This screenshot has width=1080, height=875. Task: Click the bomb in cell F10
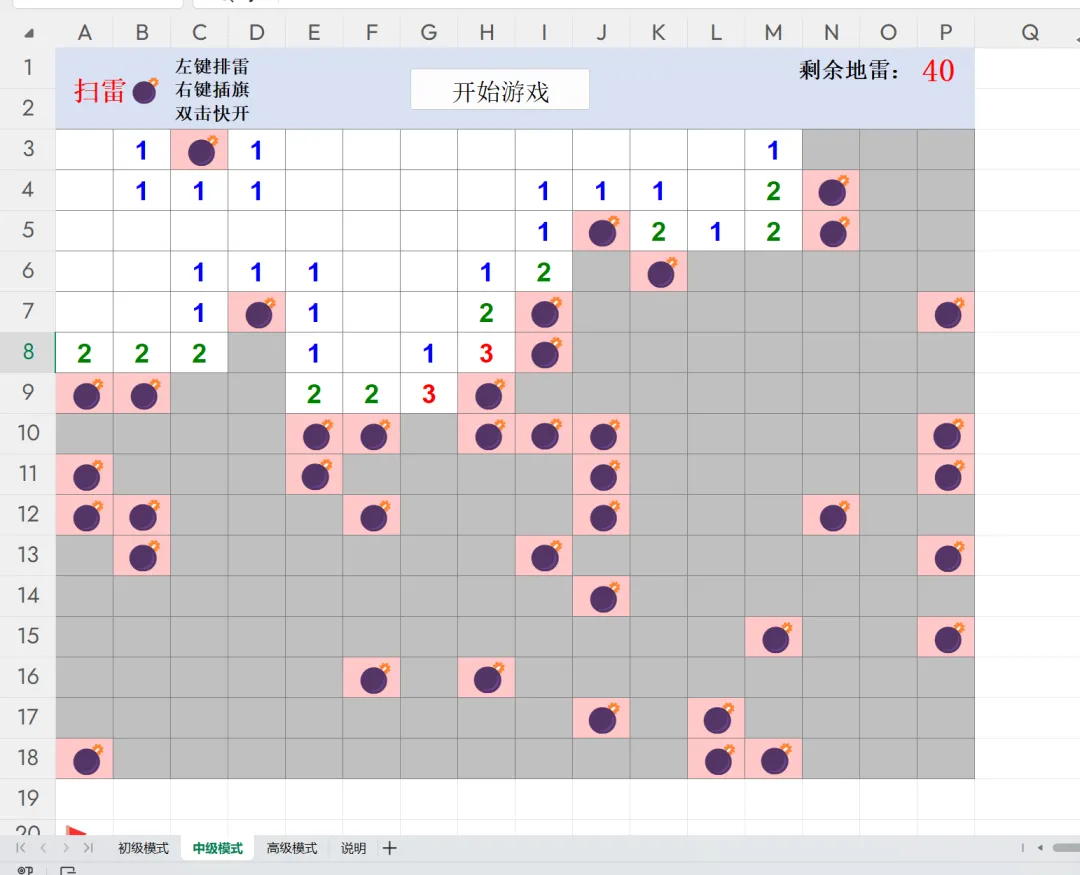click(x=374, y=435)
